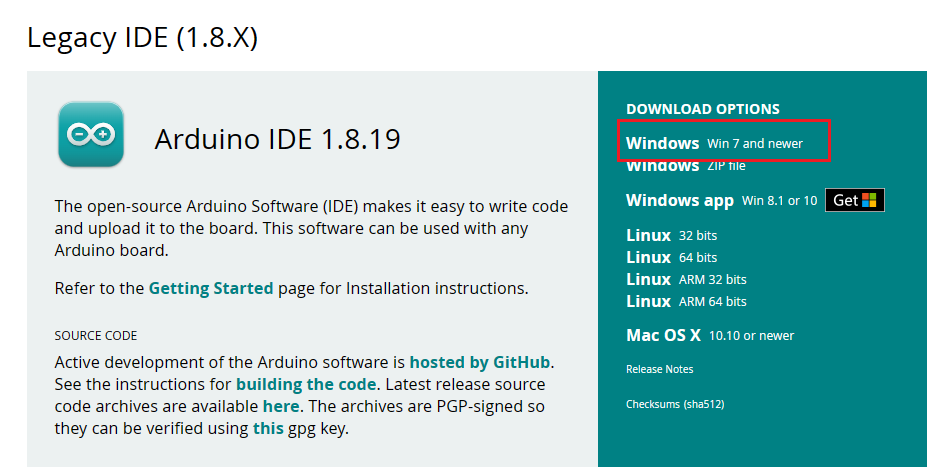Download Mac OS X 10.10 or newer

(x=710, y=336)
